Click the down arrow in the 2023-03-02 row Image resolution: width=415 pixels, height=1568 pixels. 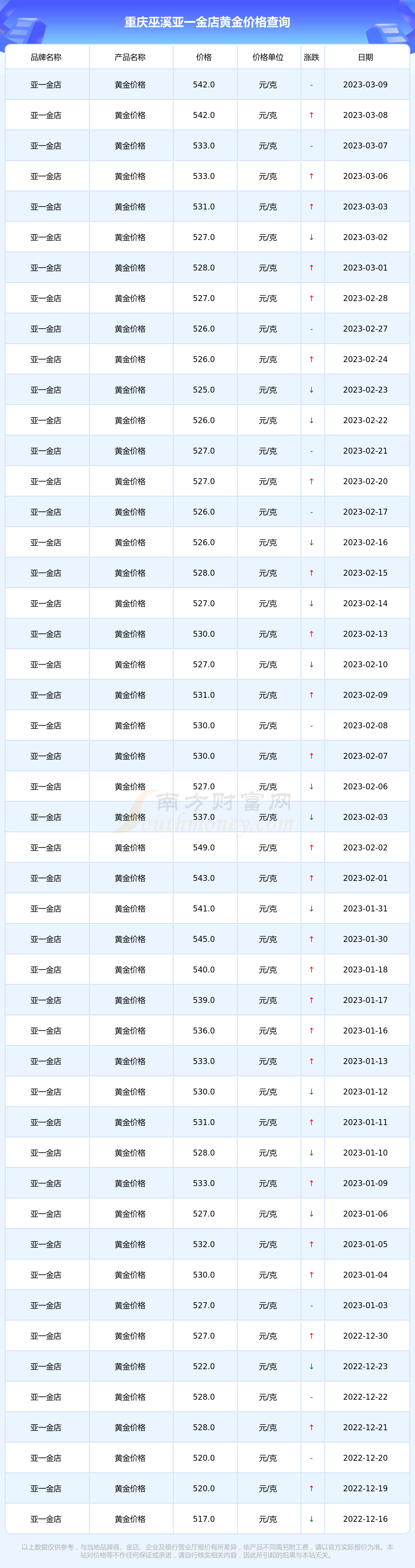(312, 237)
